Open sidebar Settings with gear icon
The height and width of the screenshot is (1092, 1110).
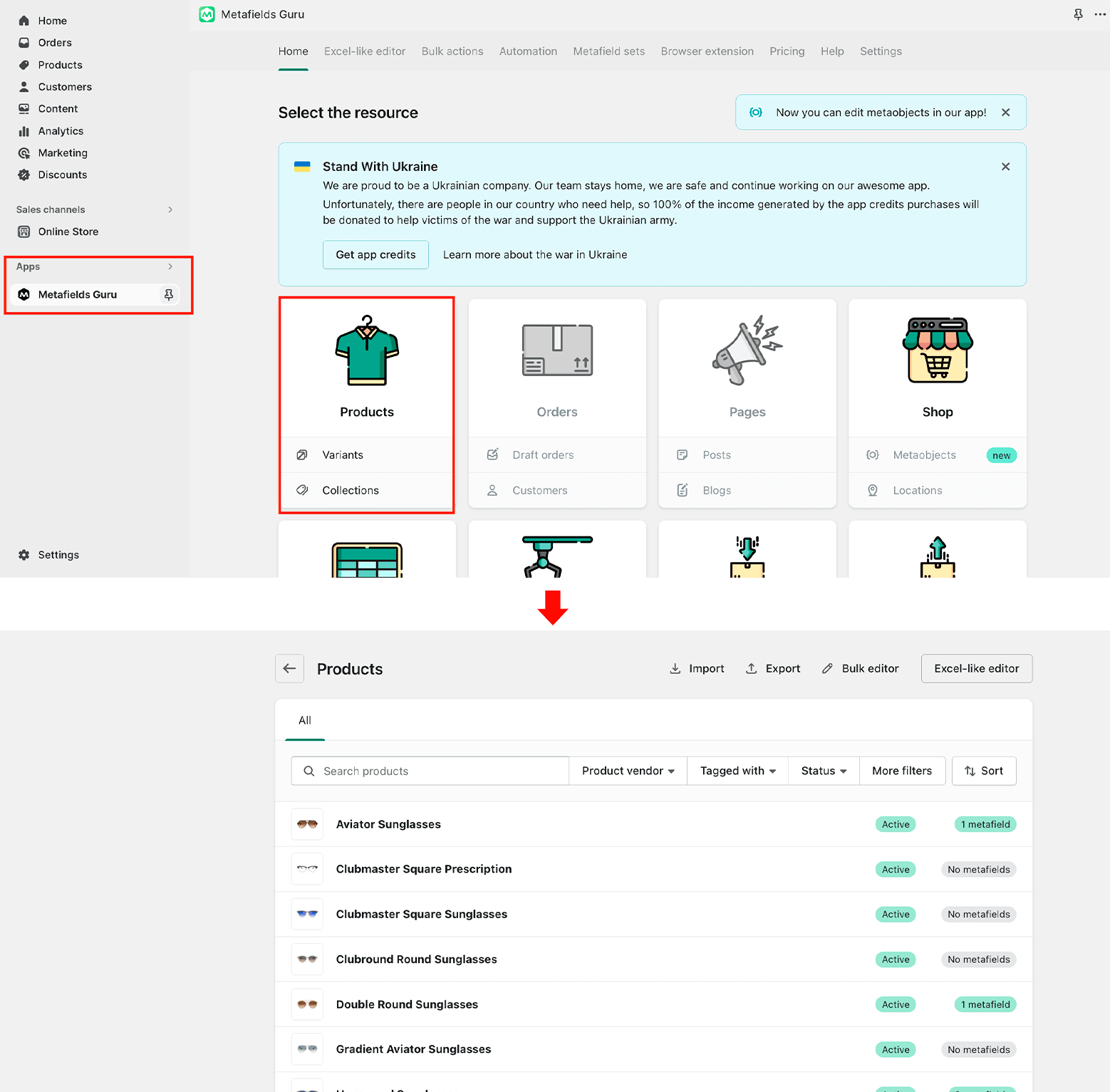pyautogui.click(x=58, y=555)
